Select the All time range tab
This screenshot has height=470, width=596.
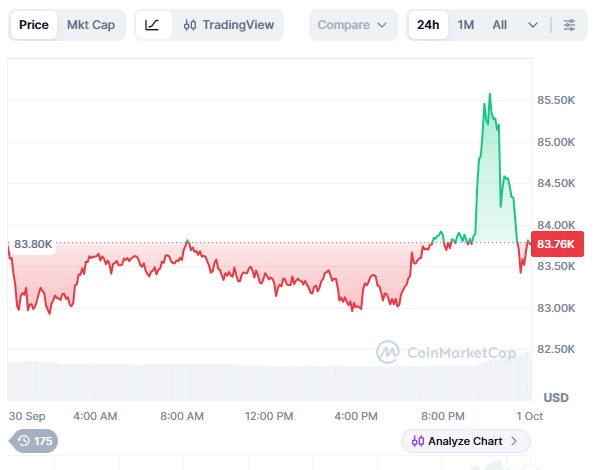coord(499,25)
